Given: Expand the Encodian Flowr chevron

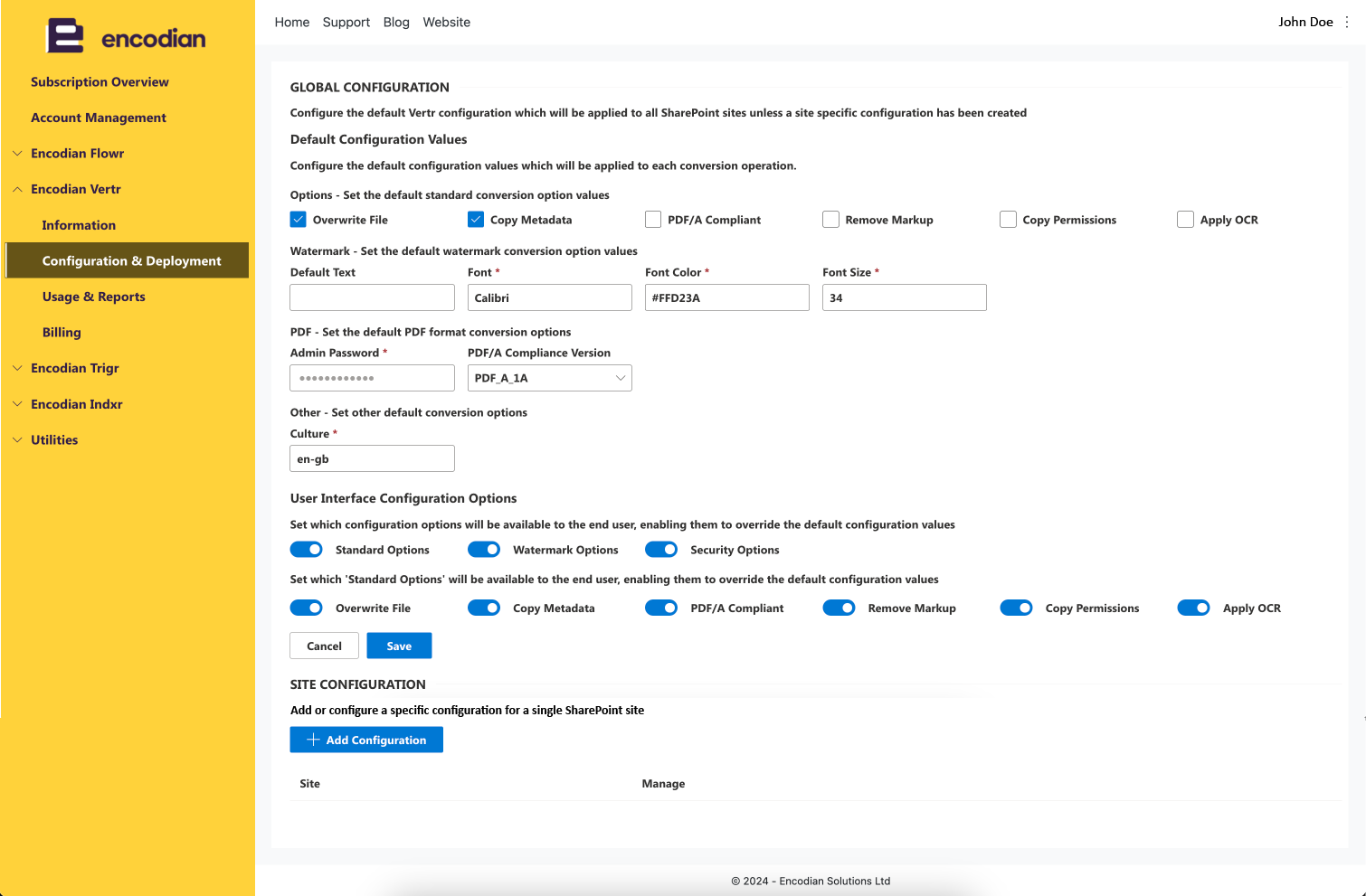Looking at the screenshot, I should point(17,154).
